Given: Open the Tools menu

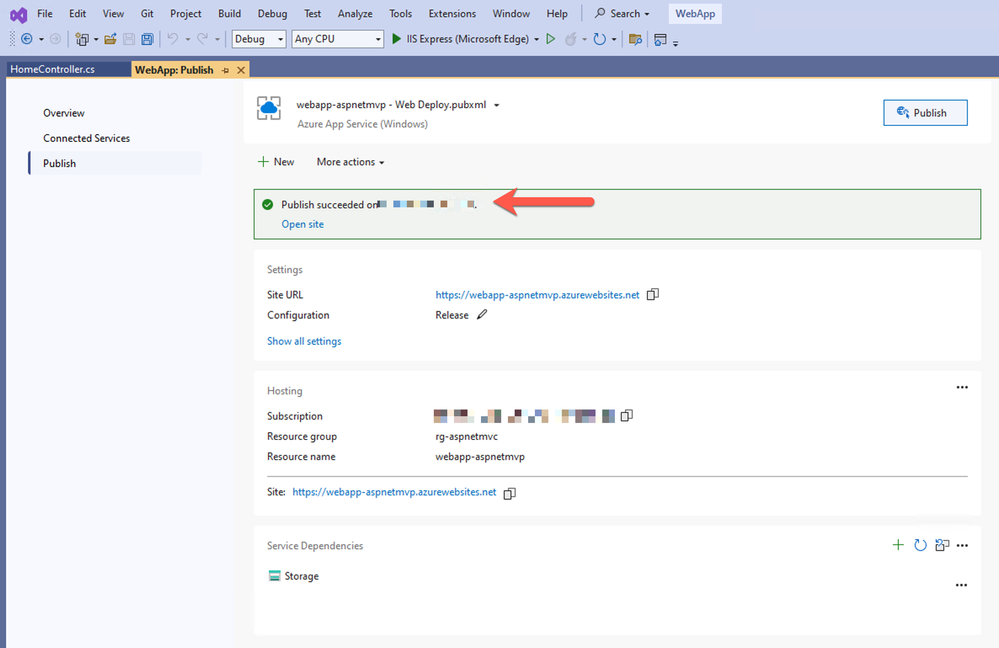Looking at the screenshot, I should (401, 13).
